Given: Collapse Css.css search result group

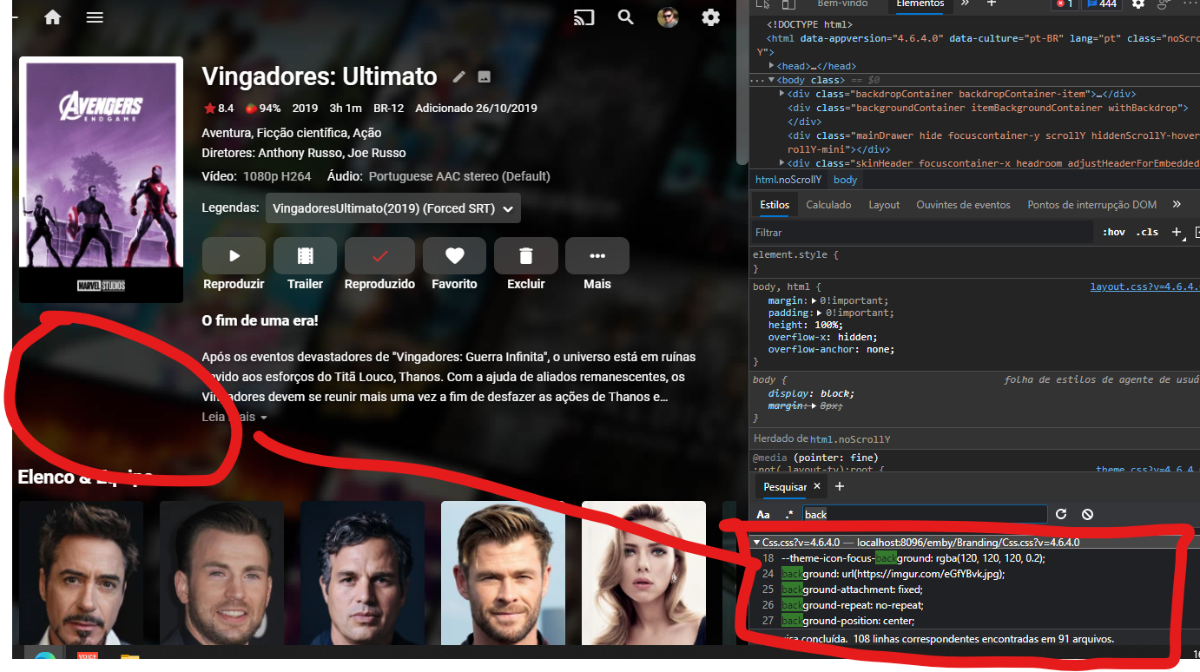Looking at the screenshot, I should click(x=757, y=542).
